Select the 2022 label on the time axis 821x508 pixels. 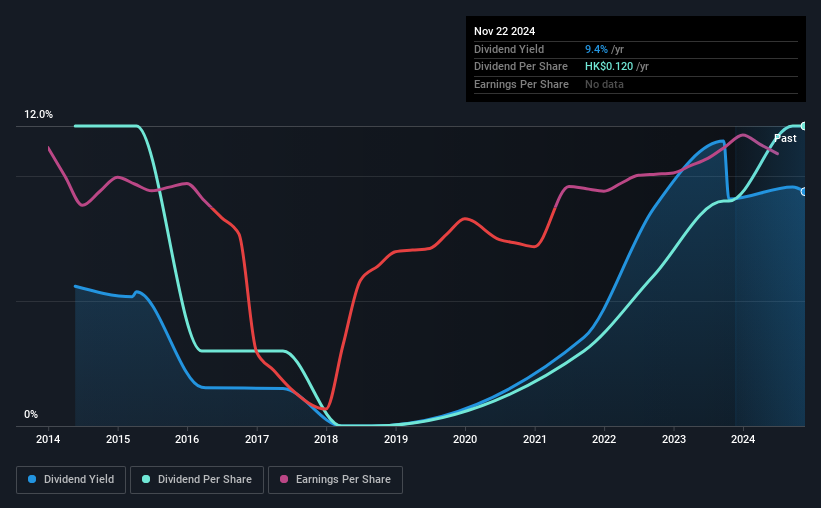pyautogui.click(x=604, y=439)
